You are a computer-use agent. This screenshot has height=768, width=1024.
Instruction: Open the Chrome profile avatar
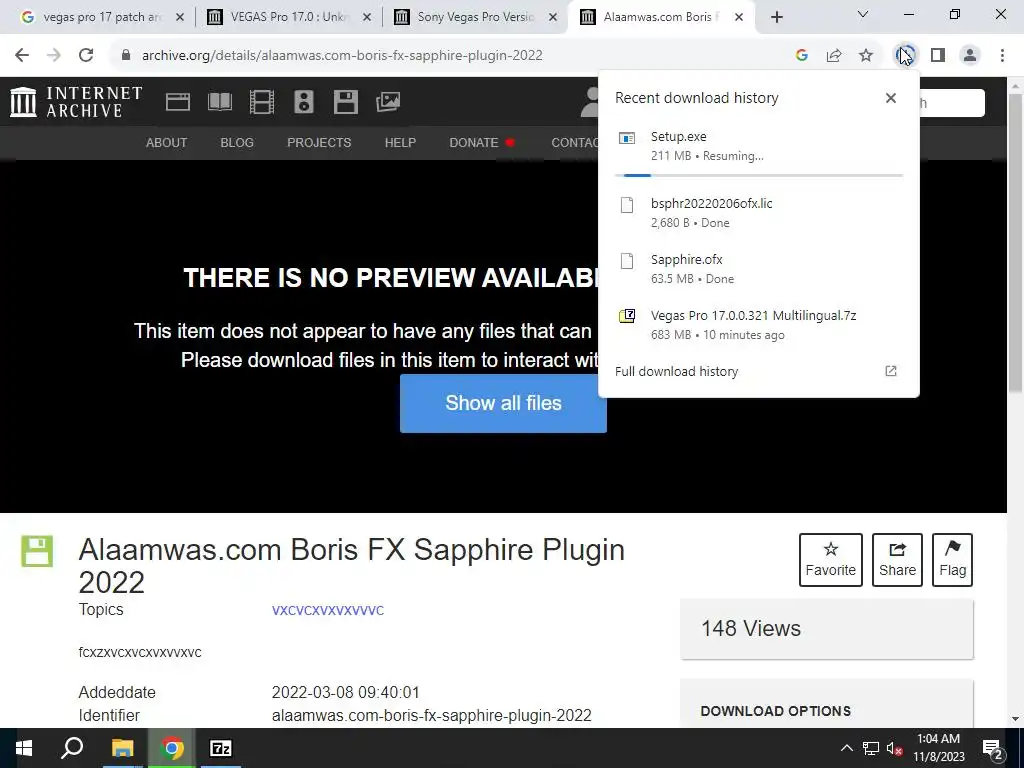click(970, 56)
